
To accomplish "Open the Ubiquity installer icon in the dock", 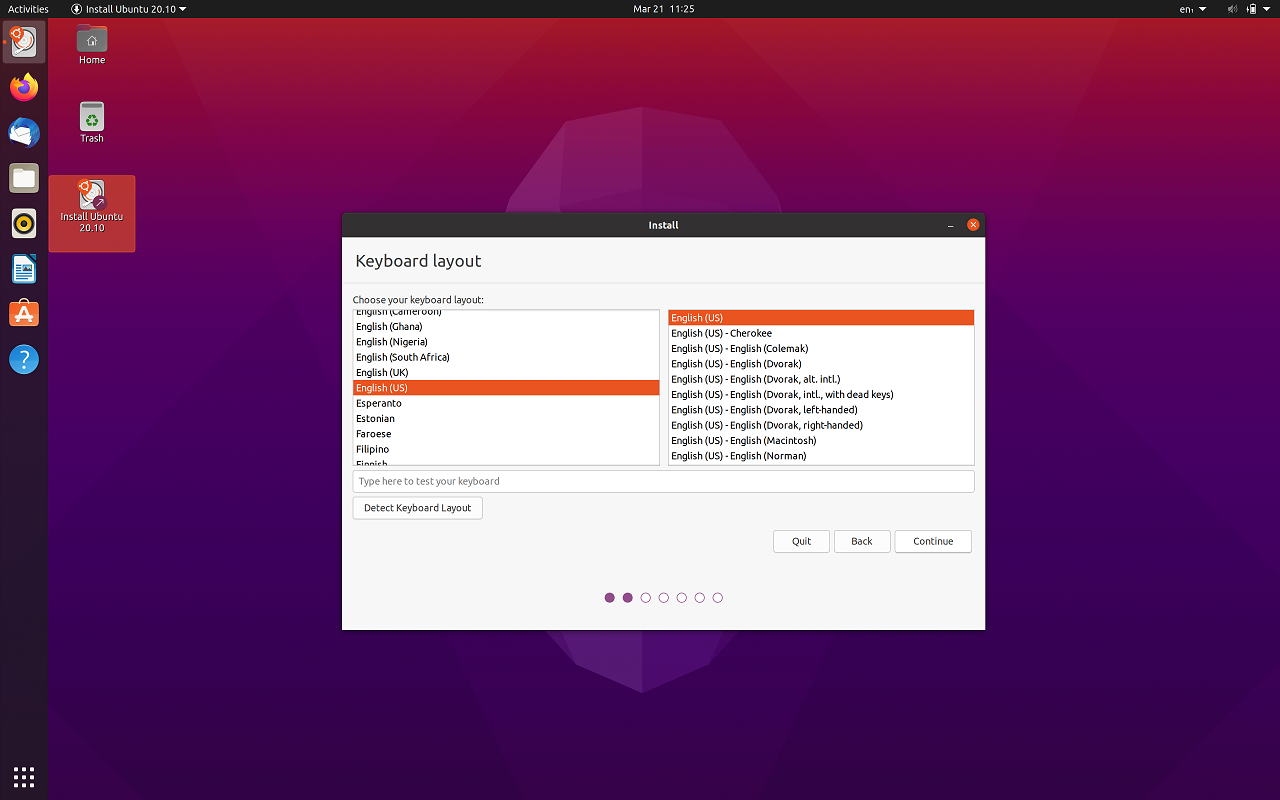I will click(x=24, y=41).
